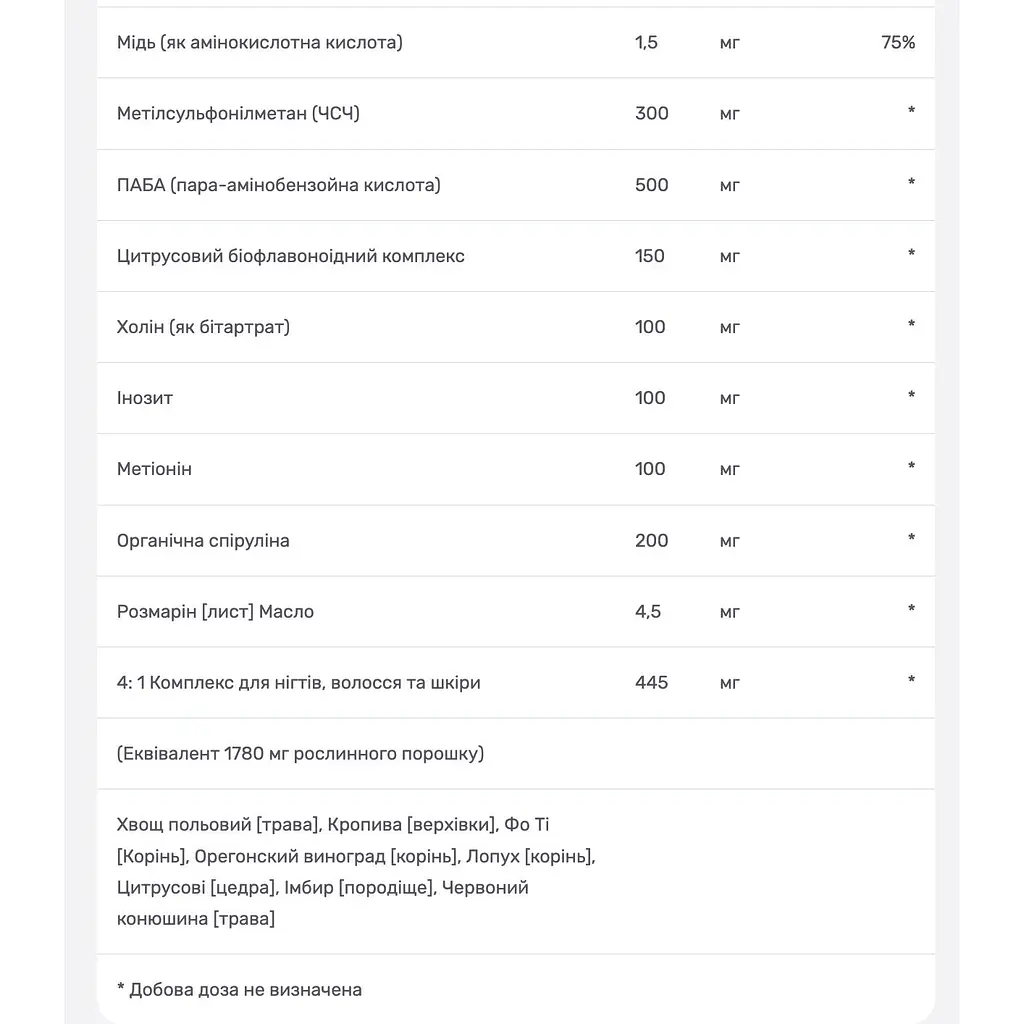Screen dimensions: 1024x1024
Task: Click the Метілсульфонілметан (ЧСЧ) ingredient name
Action: click(238, 114)
